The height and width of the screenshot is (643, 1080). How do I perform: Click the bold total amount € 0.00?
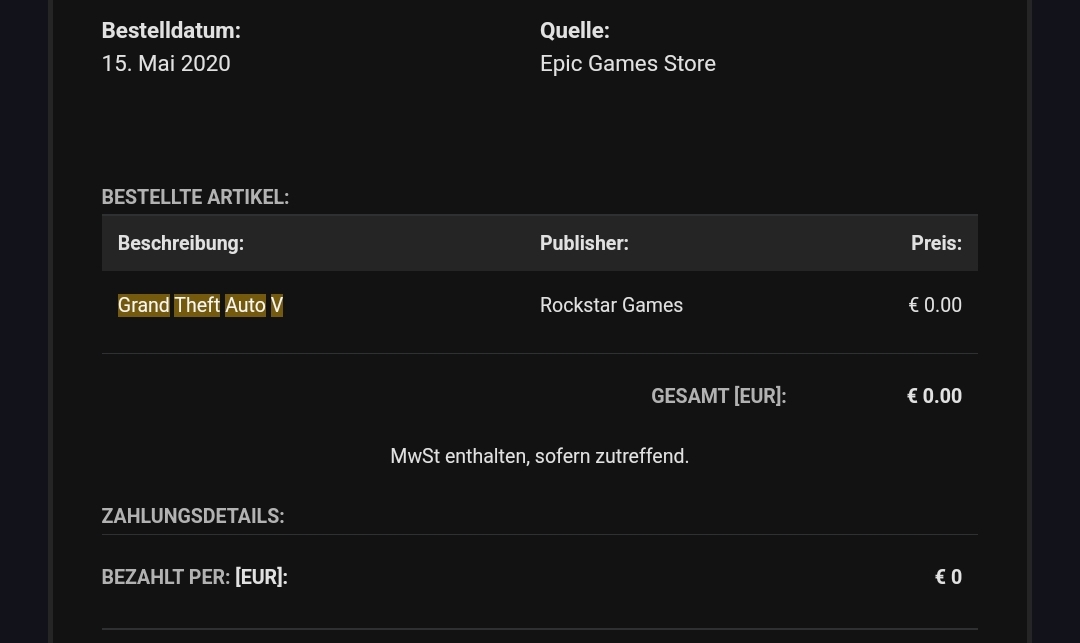pyautogui.click(x=934, y=396)
